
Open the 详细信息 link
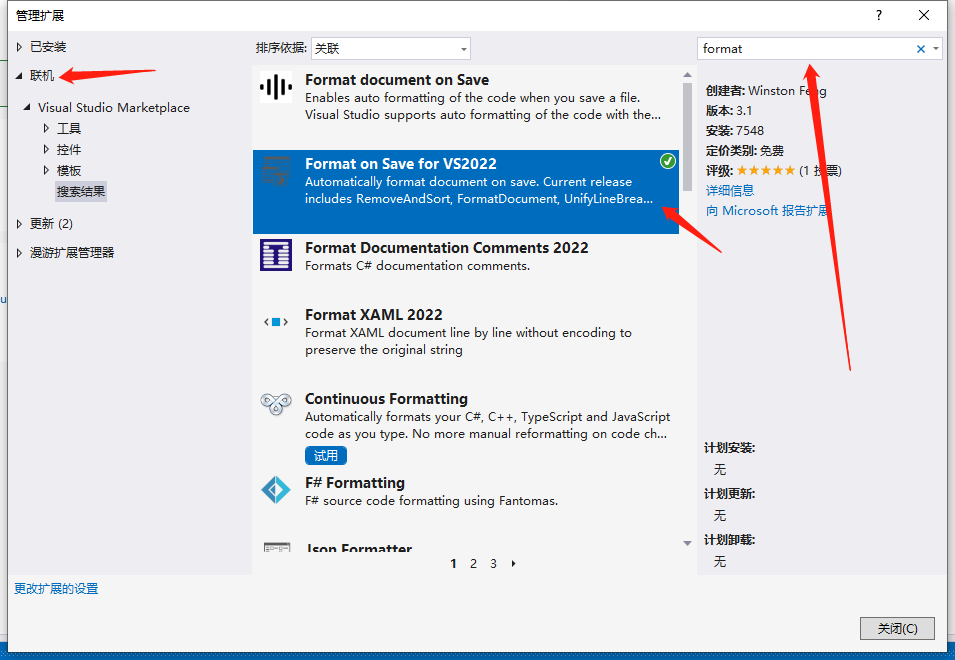coord(730,191)
